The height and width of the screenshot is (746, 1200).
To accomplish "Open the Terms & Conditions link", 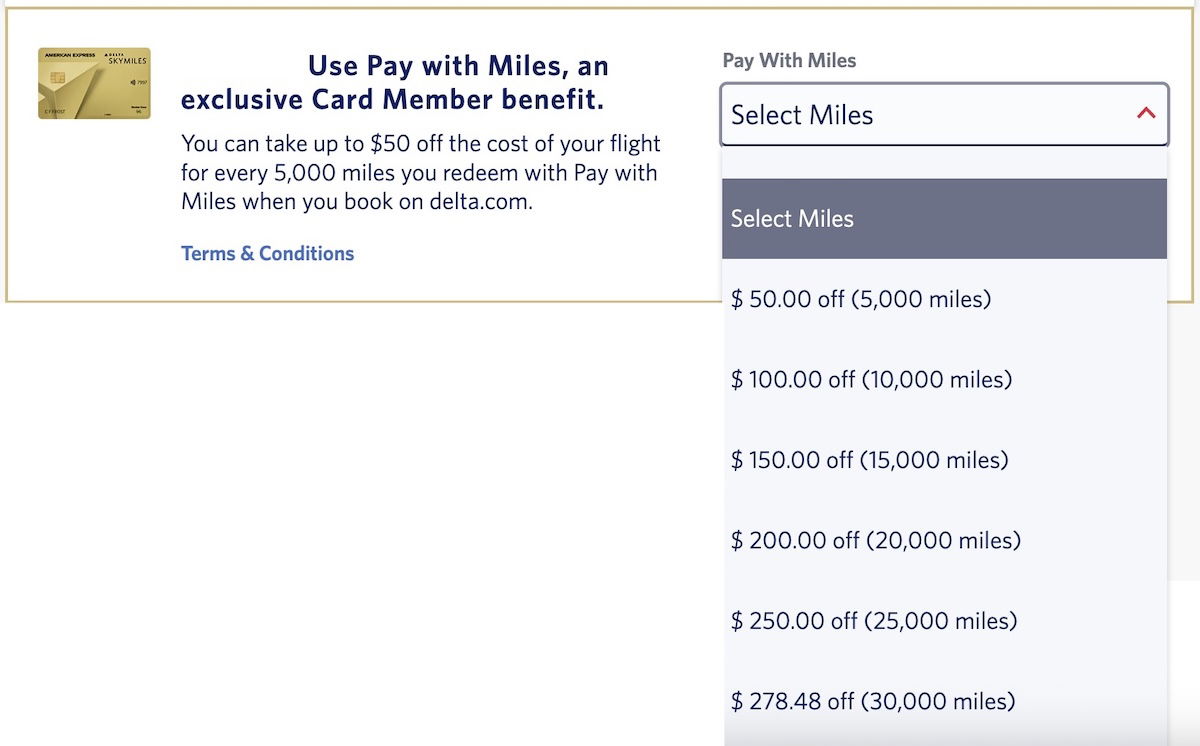I will coord(267,254).
